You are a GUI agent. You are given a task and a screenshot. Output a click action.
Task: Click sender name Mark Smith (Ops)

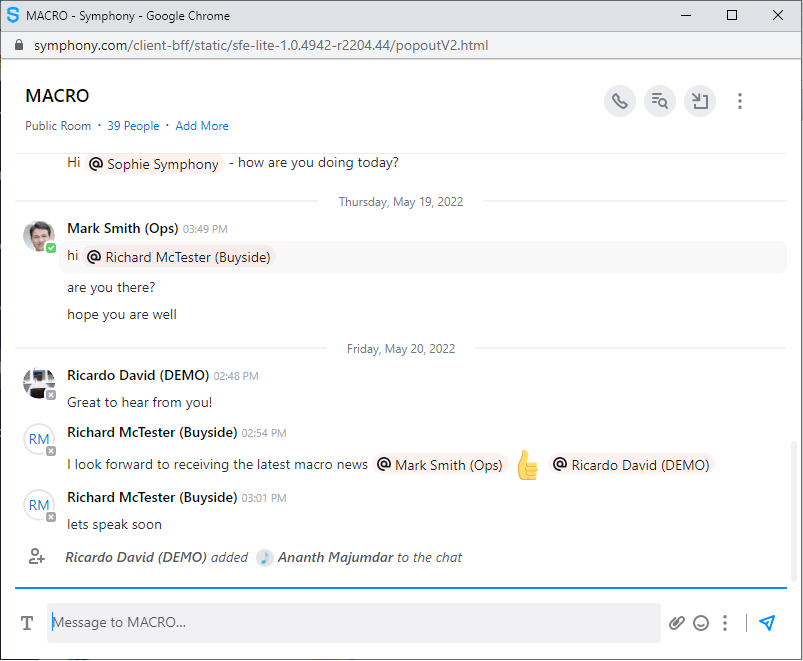(x=122, y=228)
